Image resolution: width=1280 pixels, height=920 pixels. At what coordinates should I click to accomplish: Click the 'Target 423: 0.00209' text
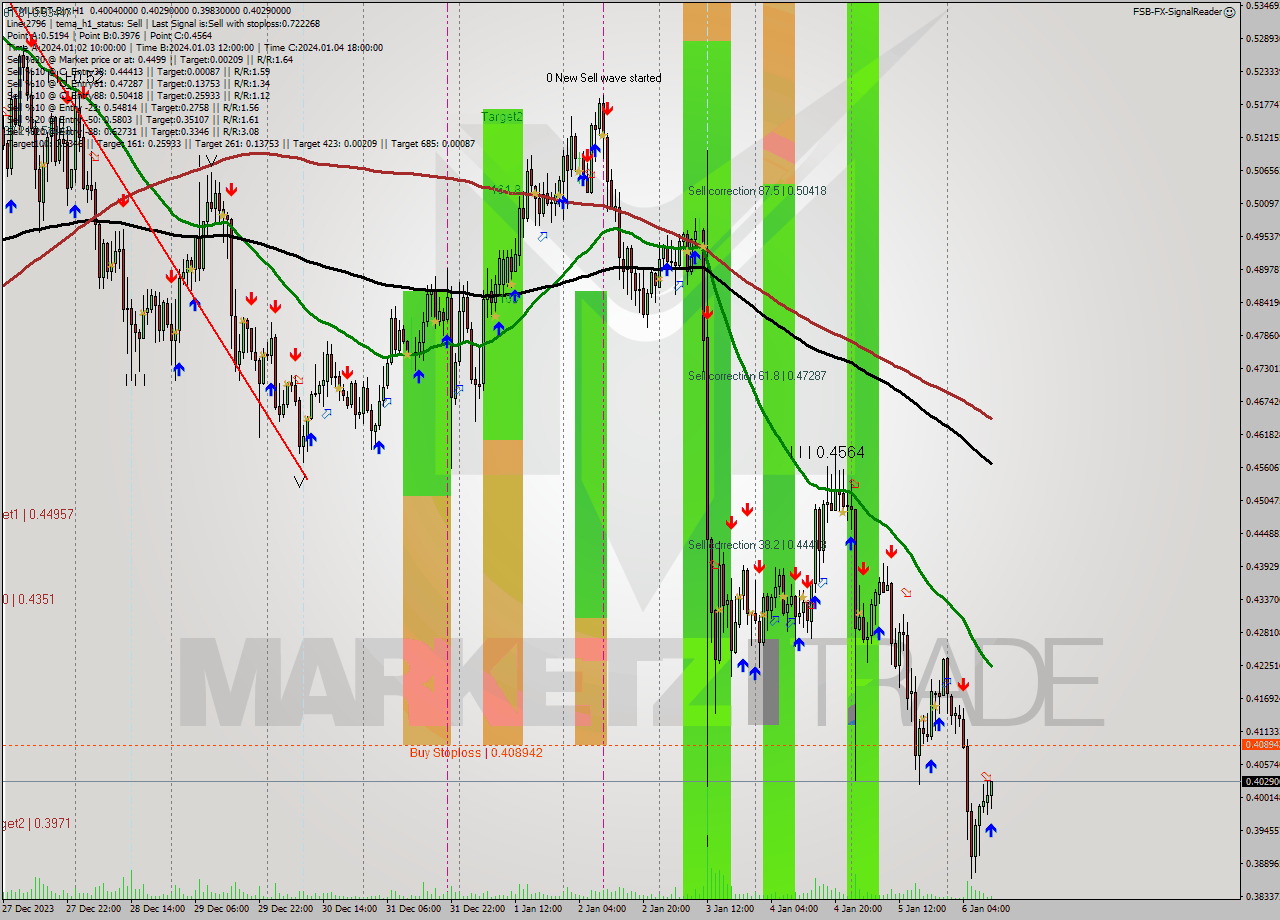click(336, 144)
